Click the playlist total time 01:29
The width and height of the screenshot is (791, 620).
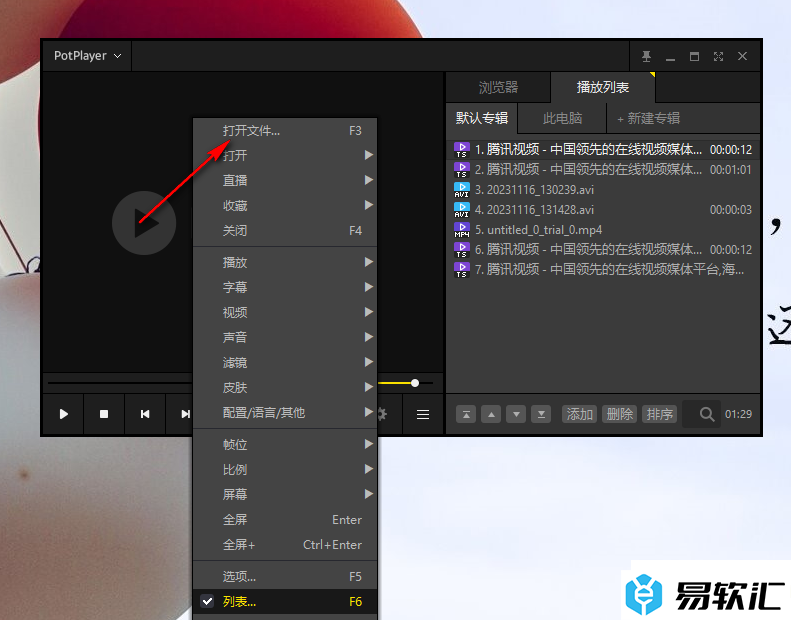point(738,414)
